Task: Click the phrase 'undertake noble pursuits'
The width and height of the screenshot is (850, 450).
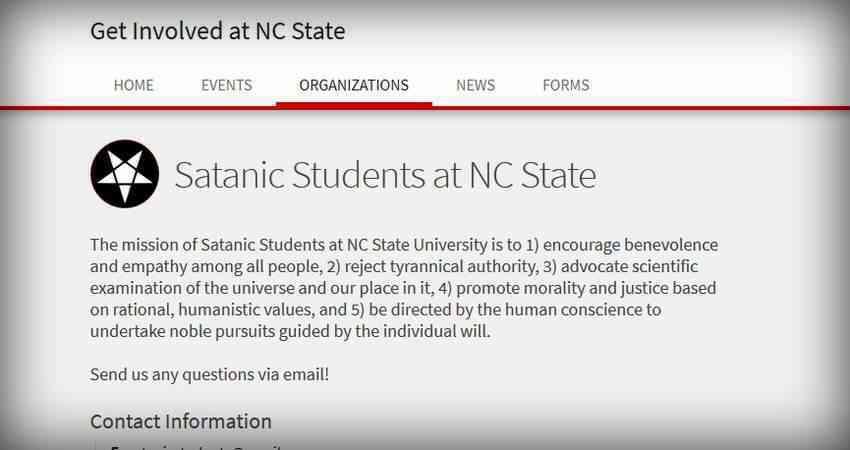Action: pos(183,331)
